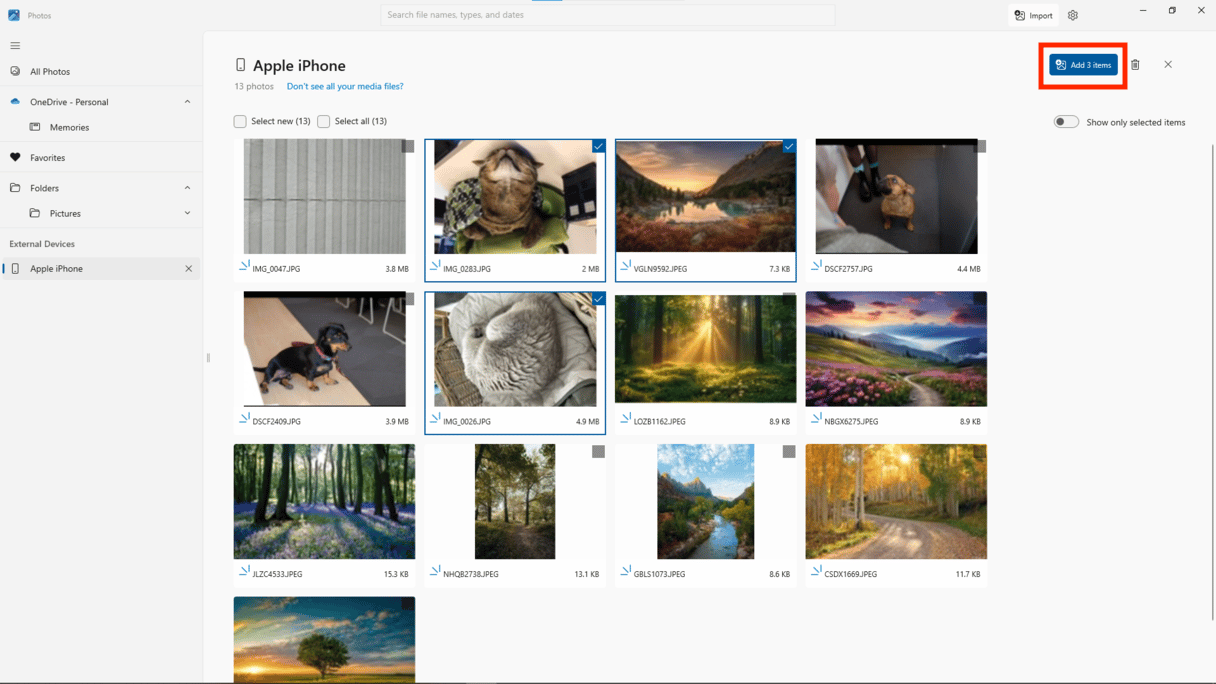Check the Select new (13) checkbox

[240, 122]
